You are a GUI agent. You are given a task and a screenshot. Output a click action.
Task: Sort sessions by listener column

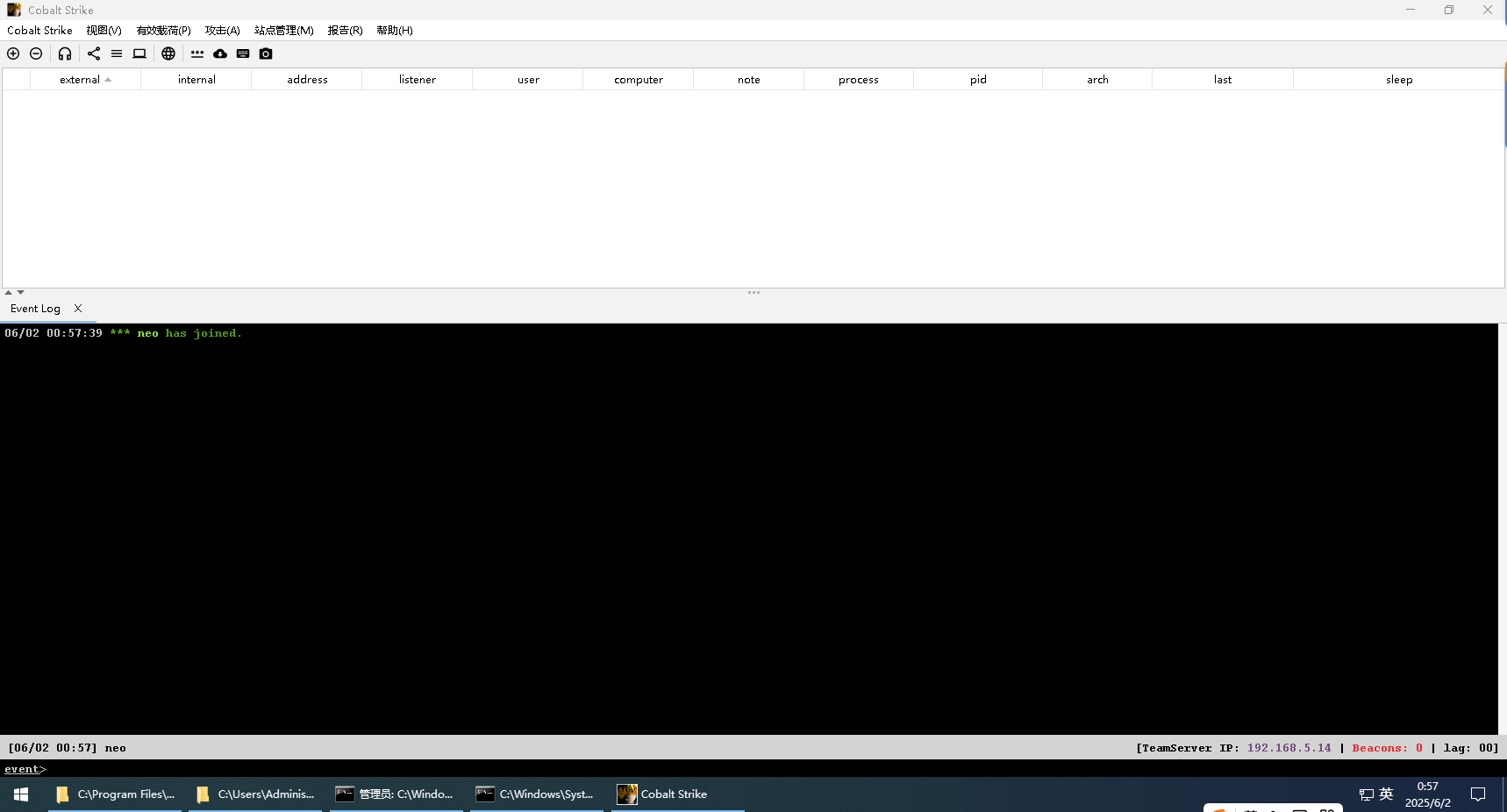point(418,79)
